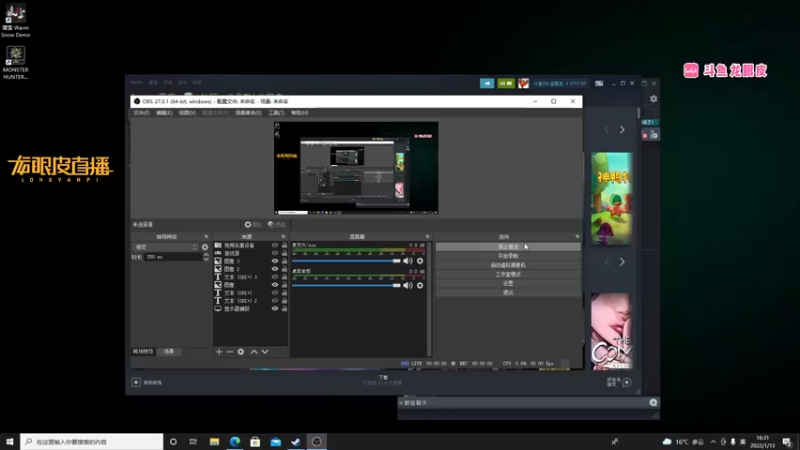Open 桌面音频 audio settings gear
The image size is (800, 450).
pos(420,285)
